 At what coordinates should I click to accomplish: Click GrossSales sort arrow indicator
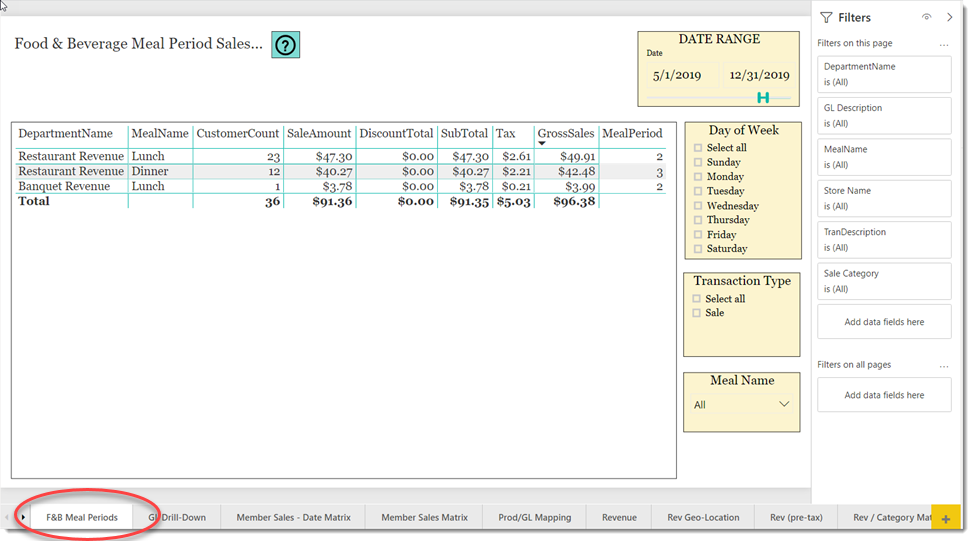click(542, 144)
